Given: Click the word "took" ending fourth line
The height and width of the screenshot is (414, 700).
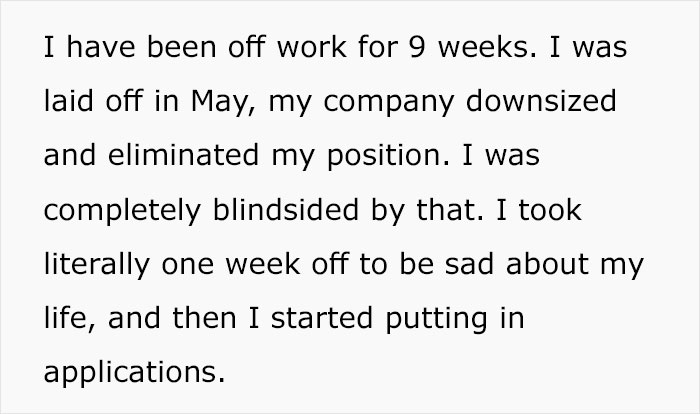Looking at the screenshot, I should (550, 209).
